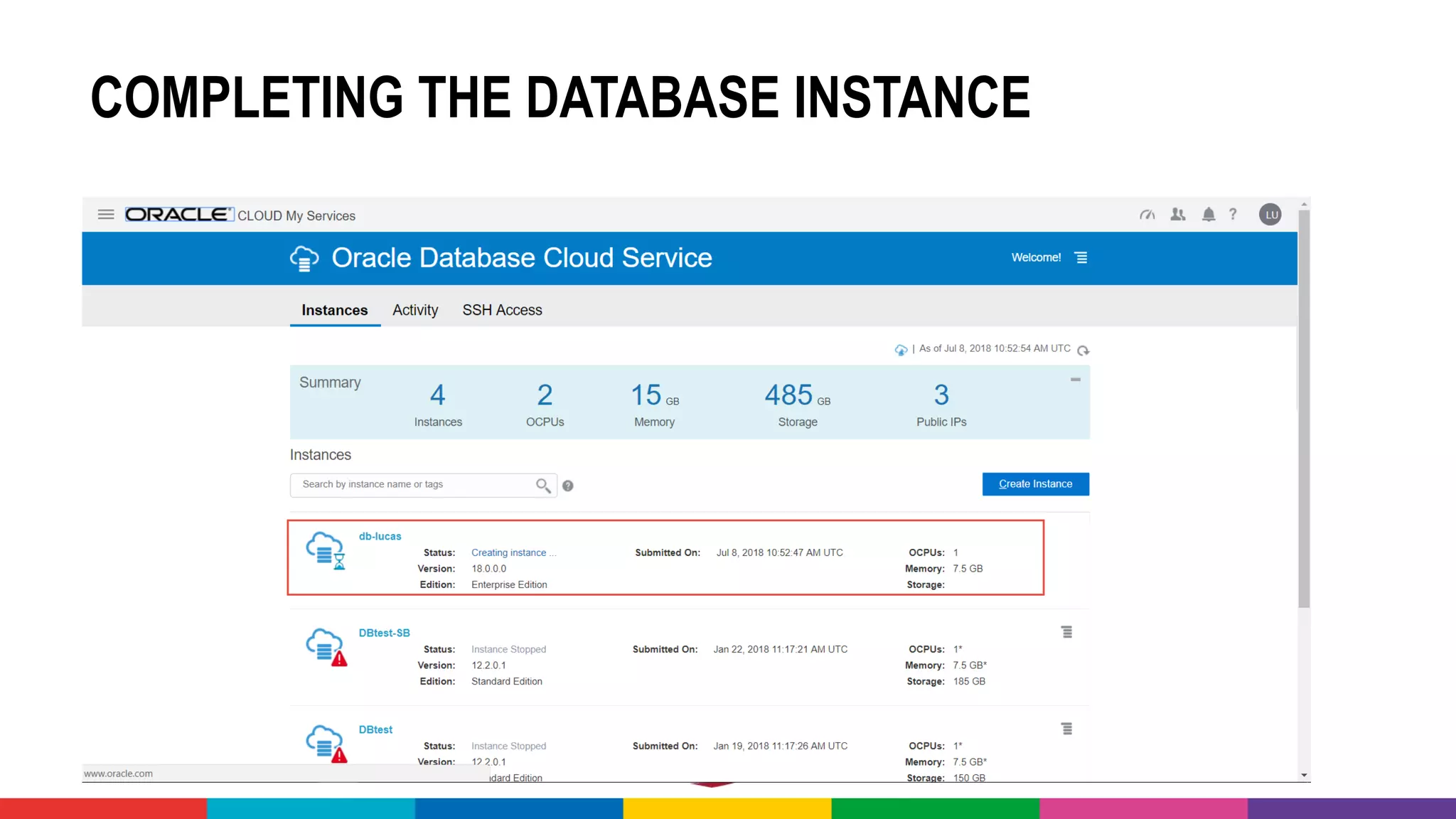Click the scrollbar down arrow
Screen dimensions: 1456x819
pos(1304,775)
